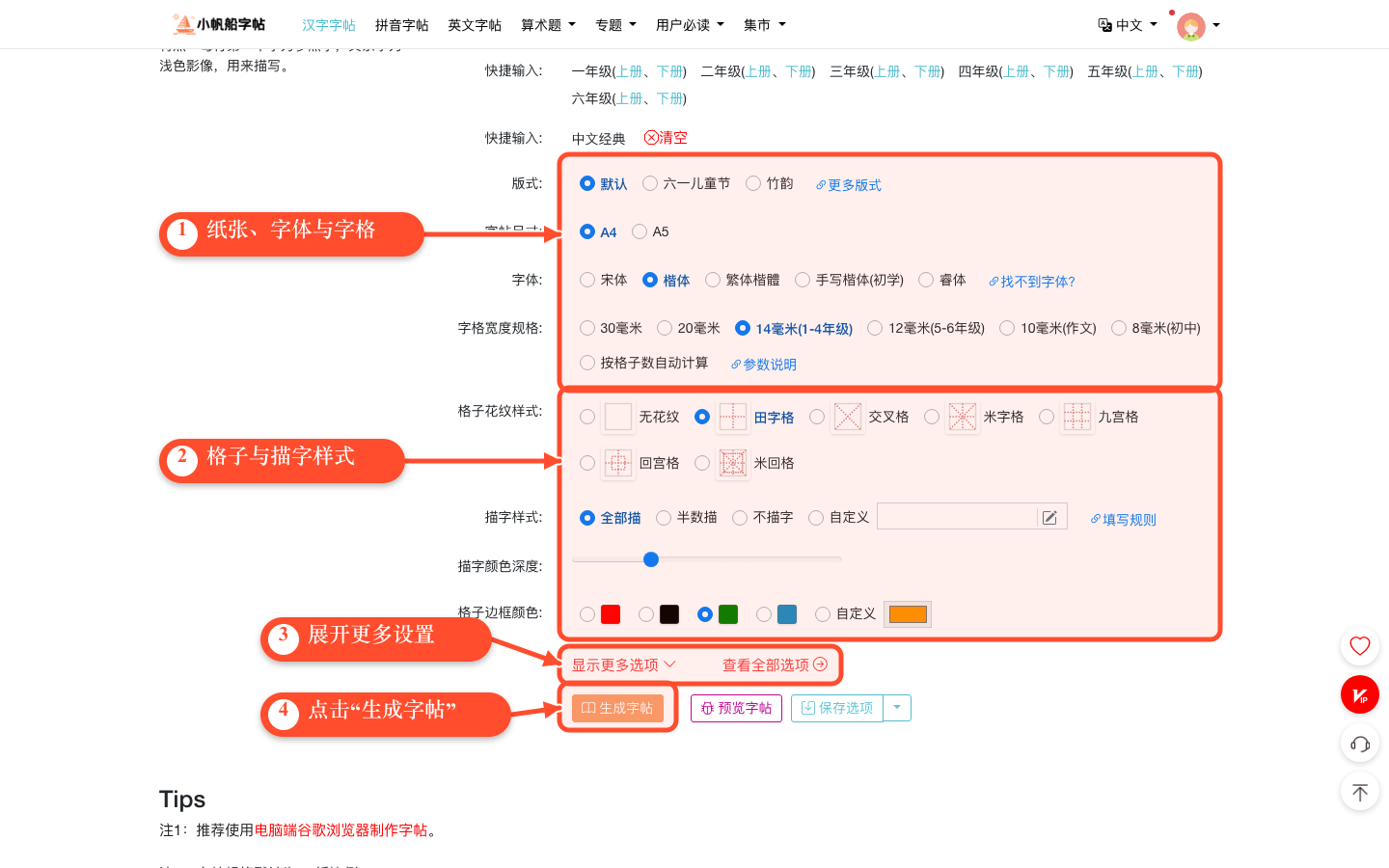Image resolution: width=1389 pixels, height=868 pixels.
Task: Choose 按格子数自动计算 option
Action: [587, 363]
